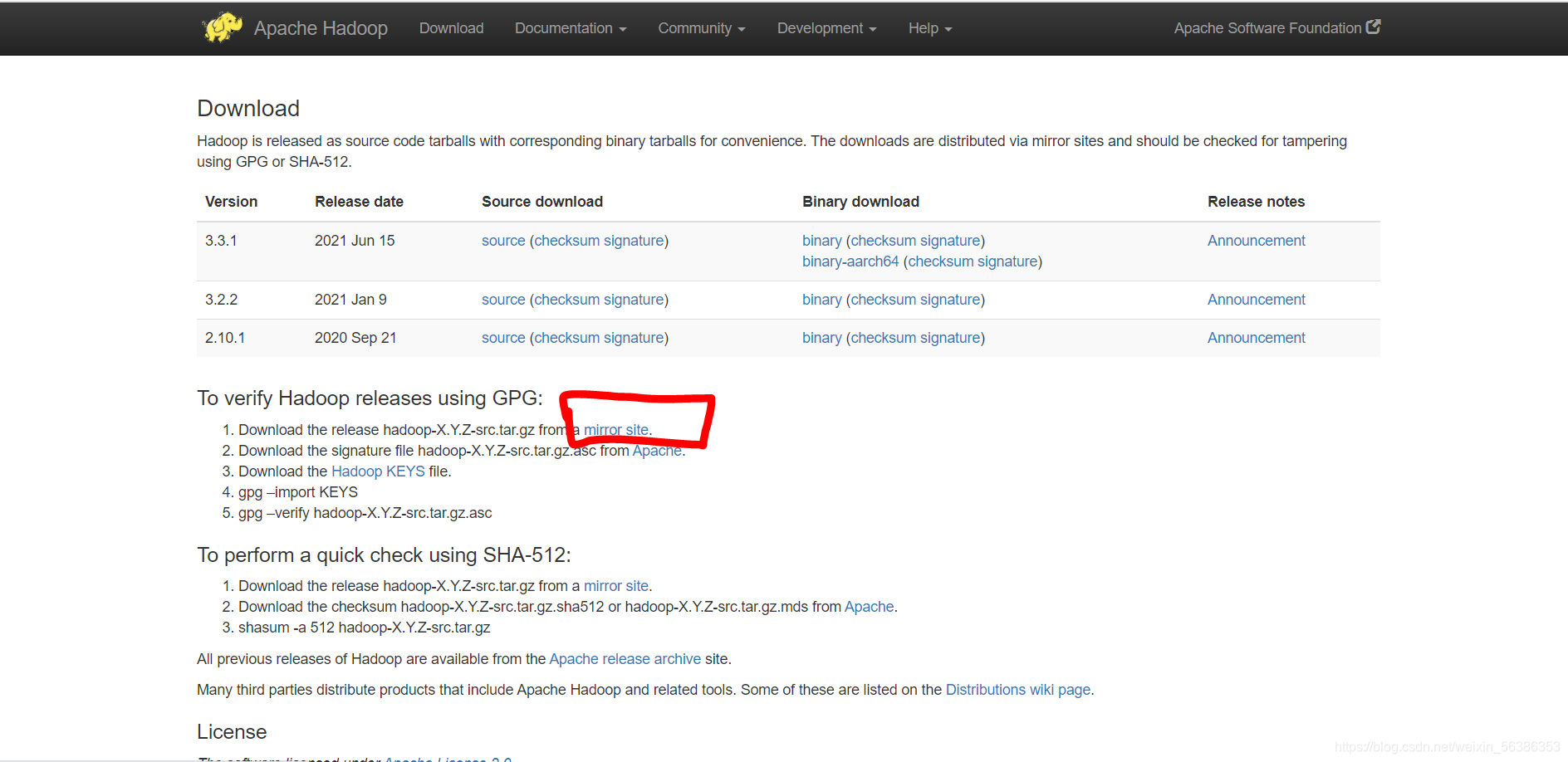Image resolution: width=1568 pixels, height=762 pixels.
Task: Open source signature for version 3.2.2
Action: point(634,300)
